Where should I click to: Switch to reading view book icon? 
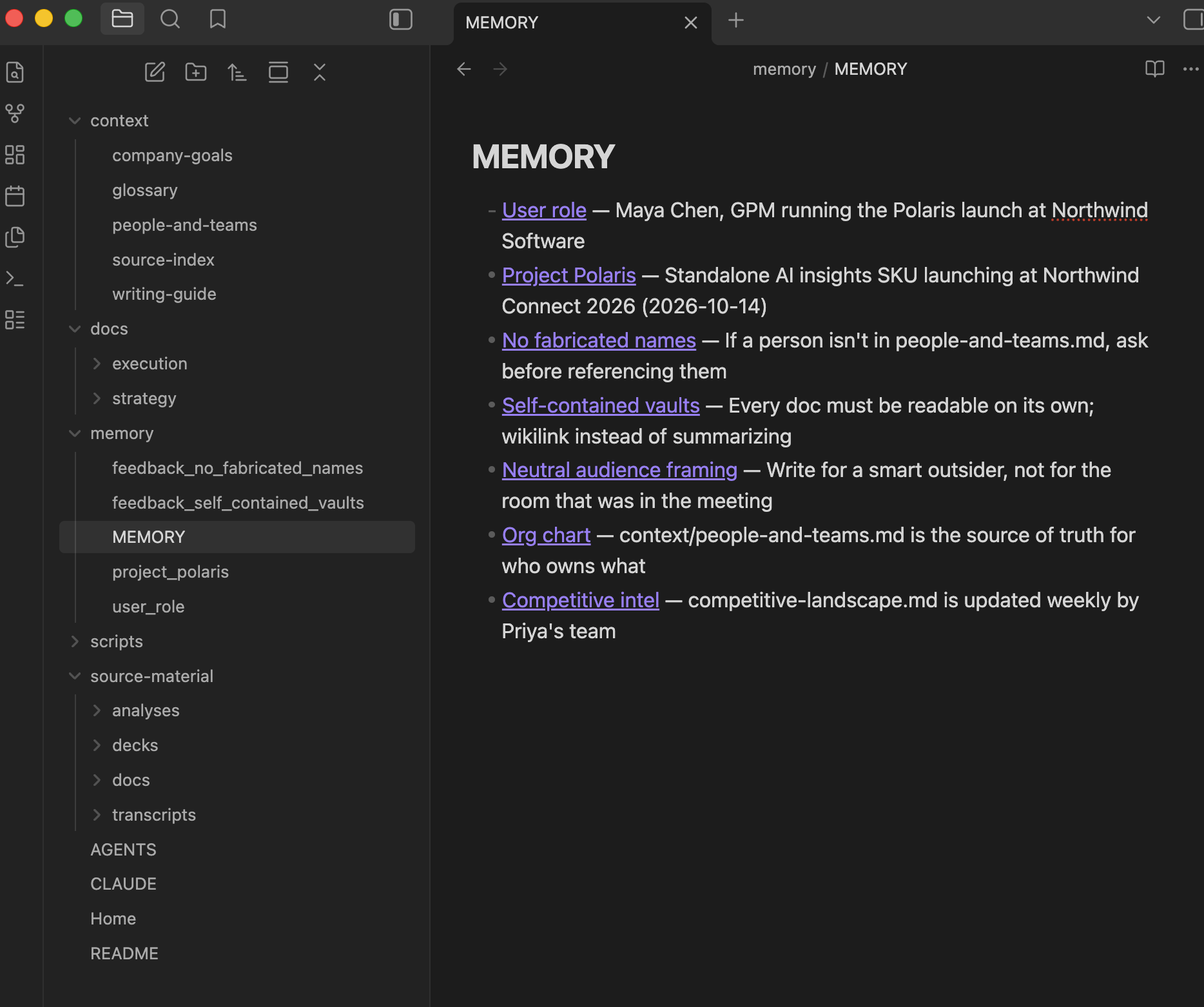tap(1155, 69)
